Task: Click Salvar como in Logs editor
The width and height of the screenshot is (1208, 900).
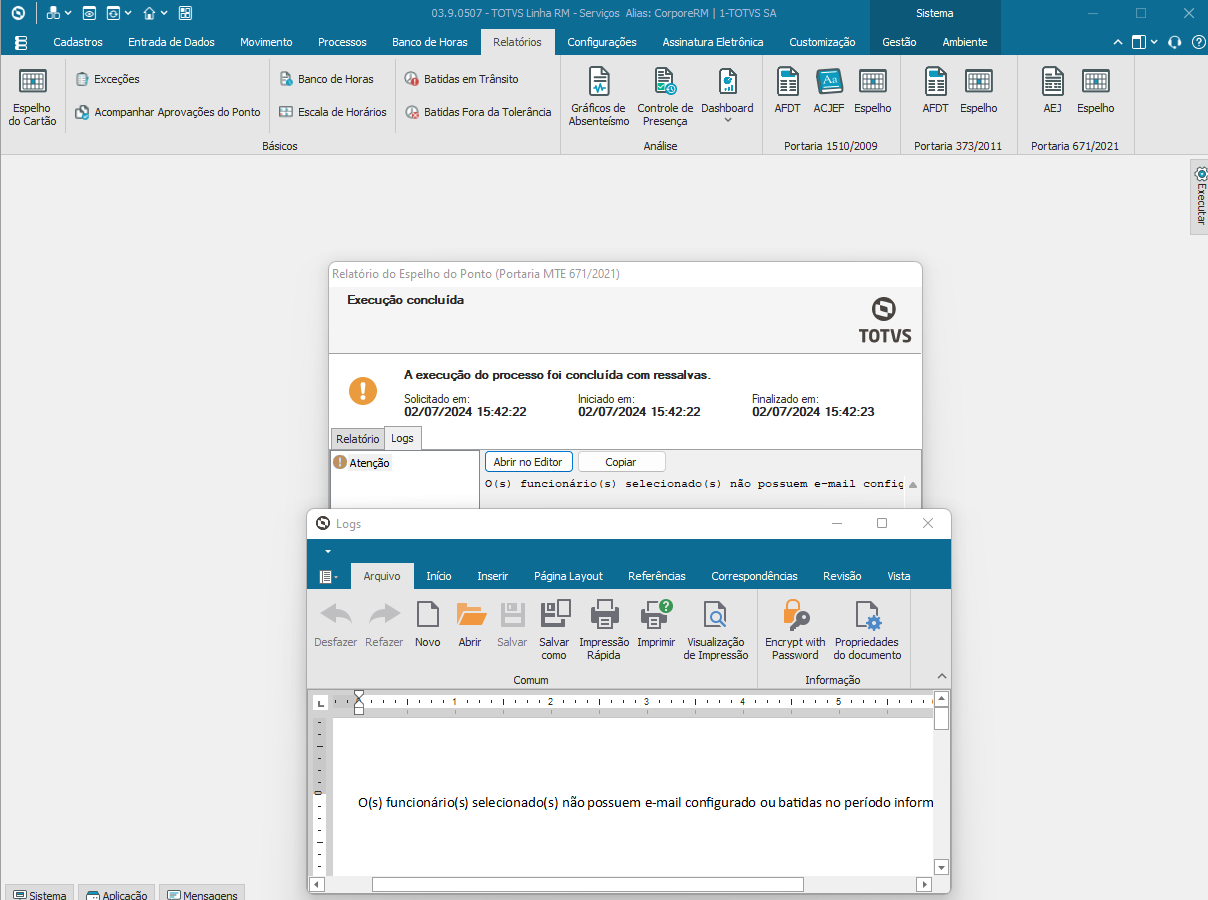Action: pyautogui.click(x=554, y=630)
